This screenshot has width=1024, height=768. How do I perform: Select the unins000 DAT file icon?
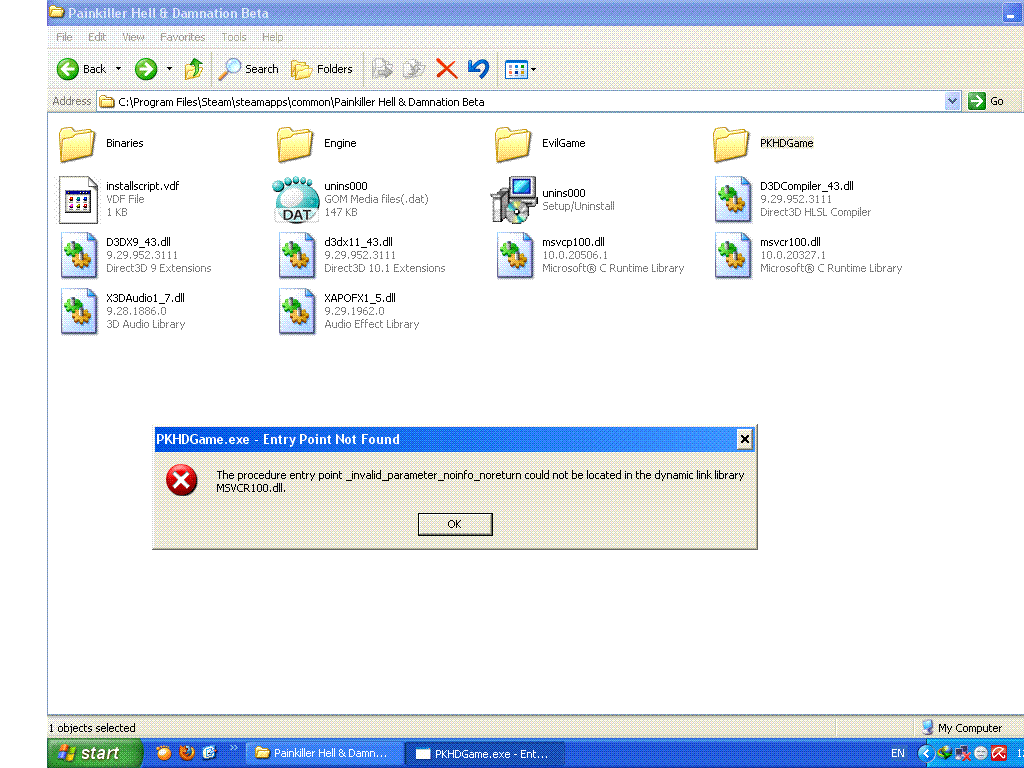pyautogui.click(x=296, y=200)
